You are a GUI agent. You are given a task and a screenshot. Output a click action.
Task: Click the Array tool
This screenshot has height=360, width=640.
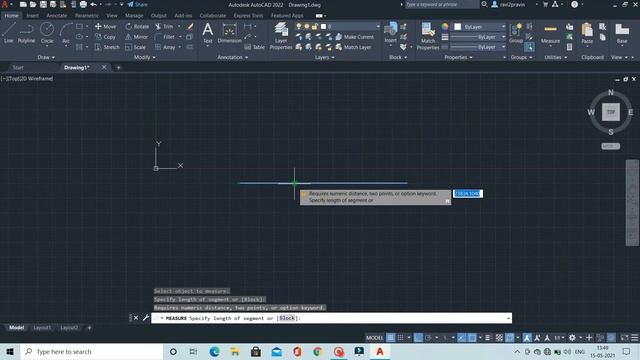[x=165, y=47]
